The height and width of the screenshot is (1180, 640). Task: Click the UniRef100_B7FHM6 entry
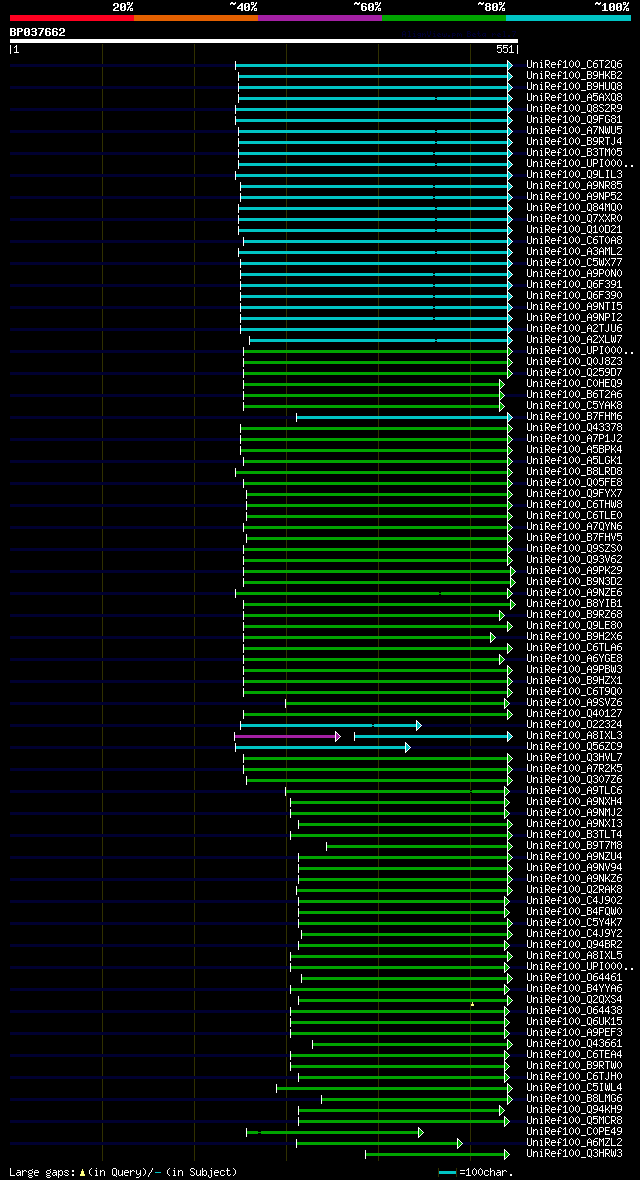point(574,416)
